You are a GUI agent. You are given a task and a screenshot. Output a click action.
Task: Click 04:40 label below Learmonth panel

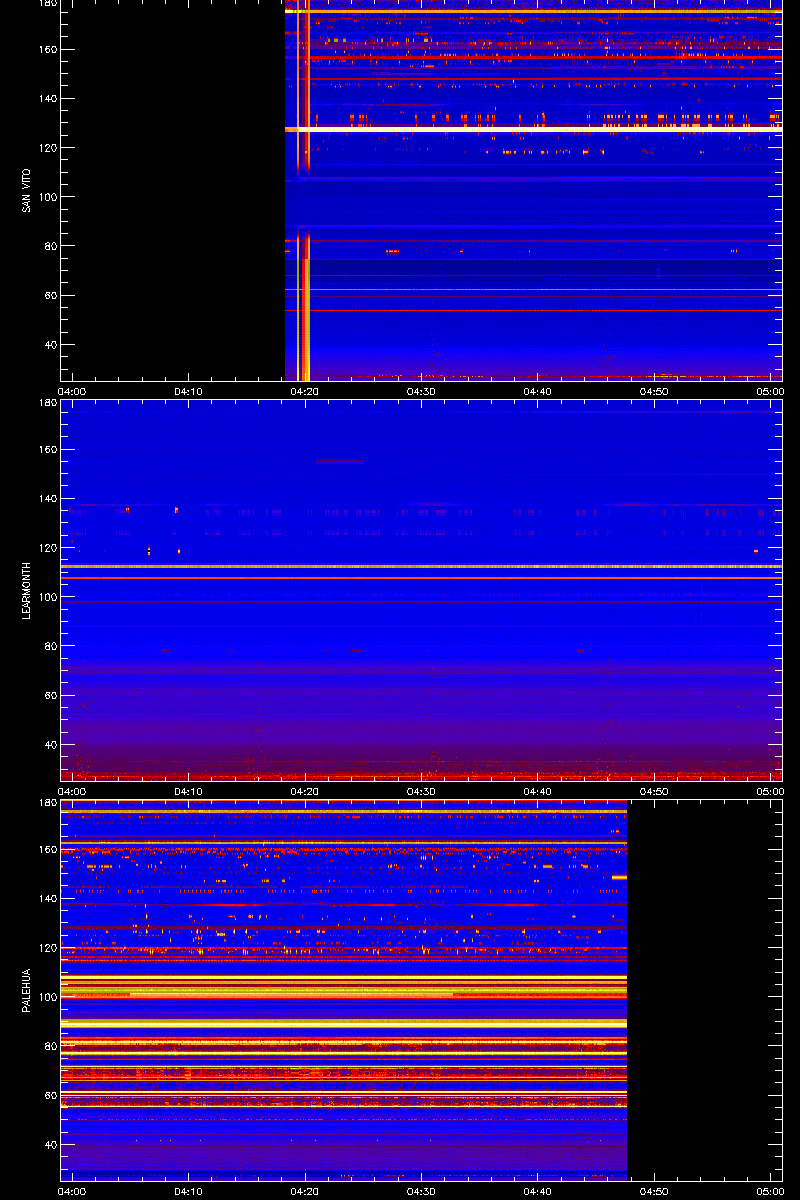click(x=537, y=791)
